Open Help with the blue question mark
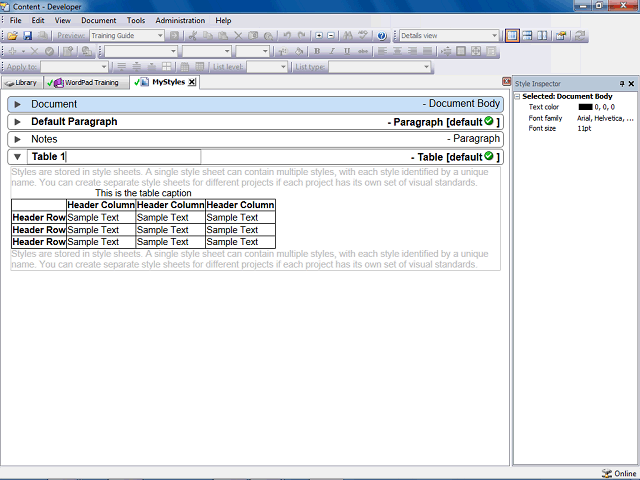This screenshot has height=480, width=640. [x=382, y=36]
